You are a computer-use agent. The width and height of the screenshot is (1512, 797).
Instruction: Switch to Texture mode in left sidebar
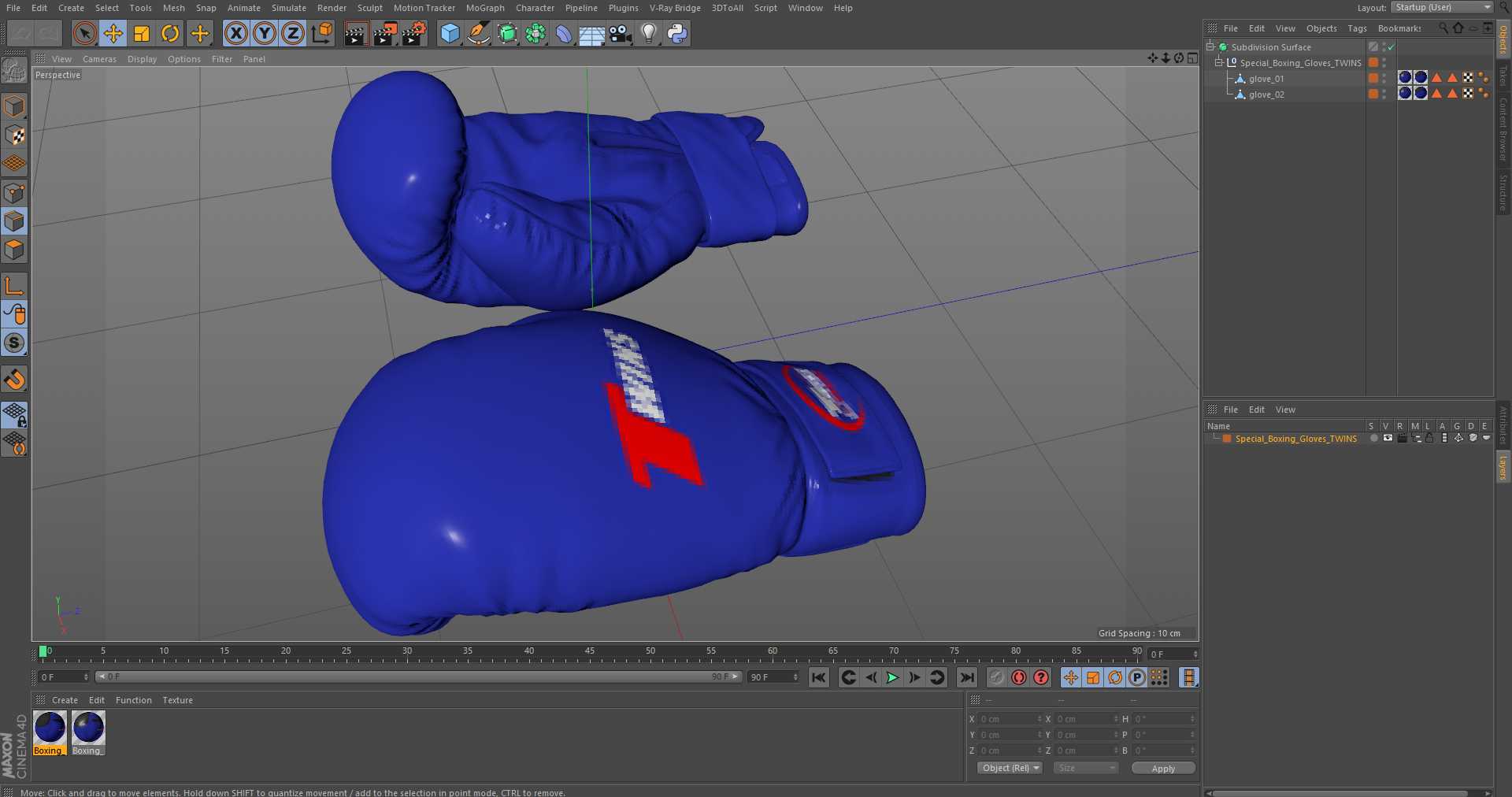point(14,135)
